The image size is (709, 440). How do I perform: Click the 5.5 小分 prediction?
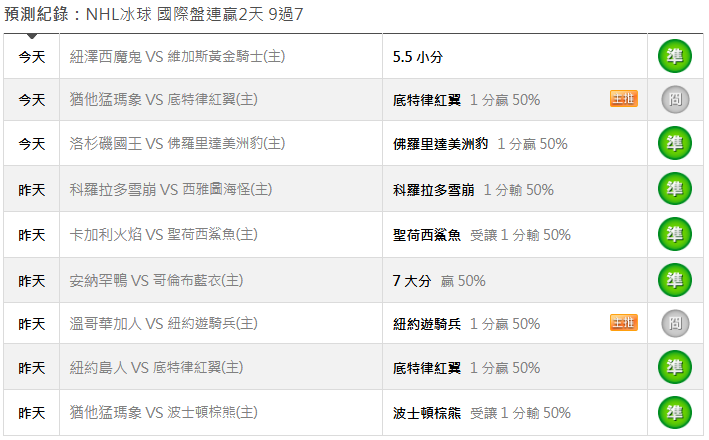pos(418,57)
